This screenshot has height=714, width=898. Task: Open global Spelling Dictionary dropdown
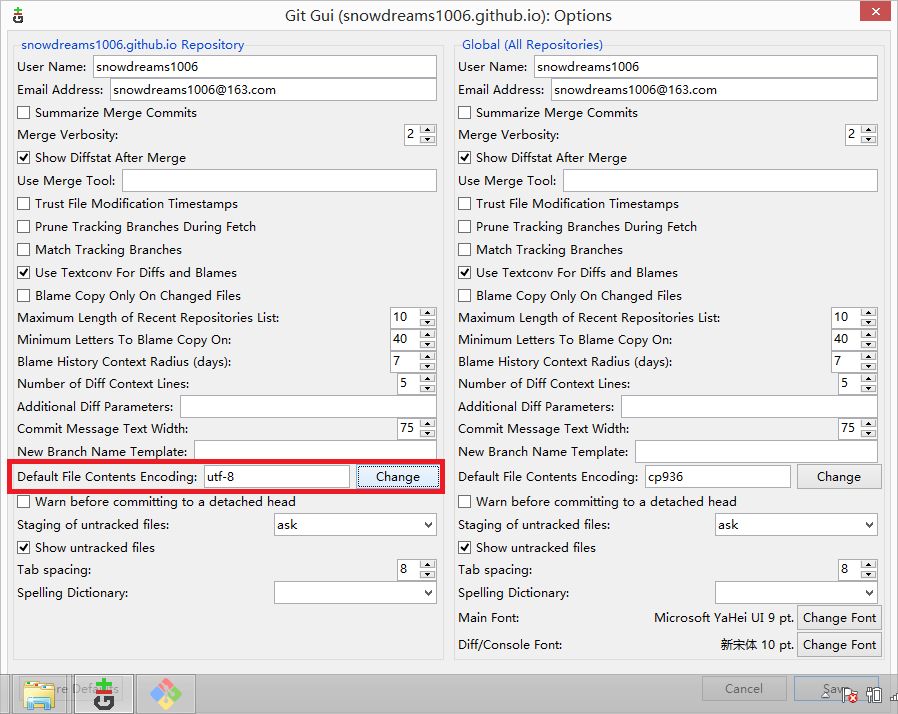pyautogui.click(x=796, y=593)
